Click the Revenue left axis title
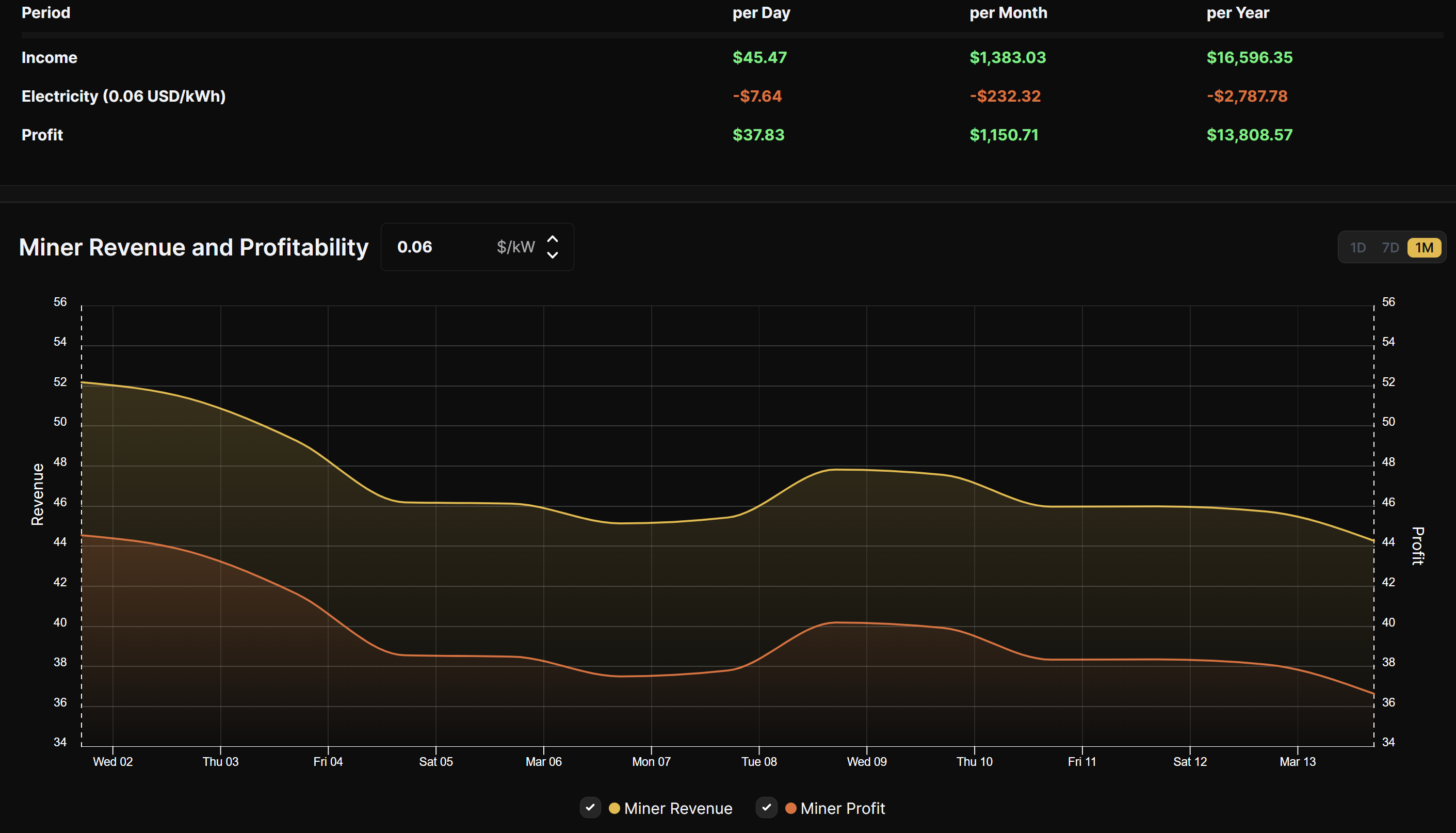The width and height of the screenshot is (1456, 833). click(37, 494)
